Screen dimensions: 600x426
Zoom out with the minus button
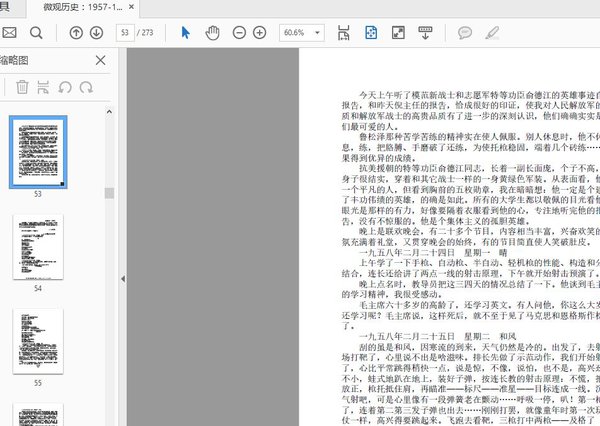[239, 33]
